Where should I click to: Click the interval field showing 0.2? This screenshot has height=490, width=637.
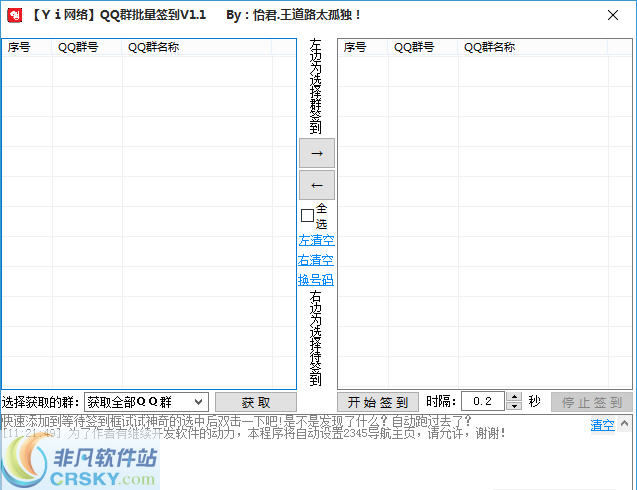point(483,401)
